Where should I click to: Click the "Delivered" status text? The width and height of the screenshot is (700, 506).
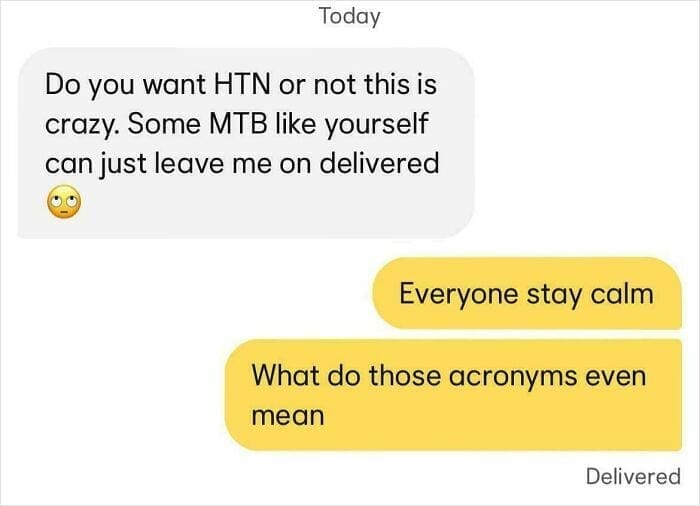(633, 476)
